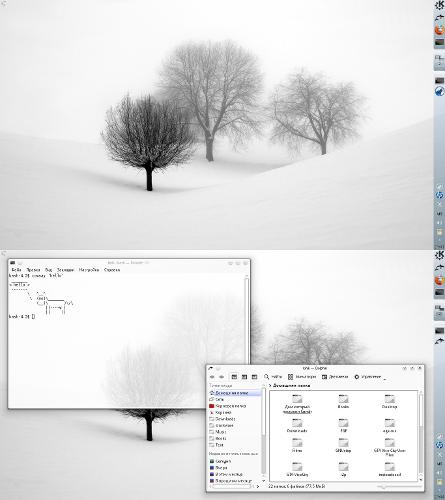The image size is (445, 500).
Task: Select the red Root folder entry in Places
Action: (x=235, y=406)
